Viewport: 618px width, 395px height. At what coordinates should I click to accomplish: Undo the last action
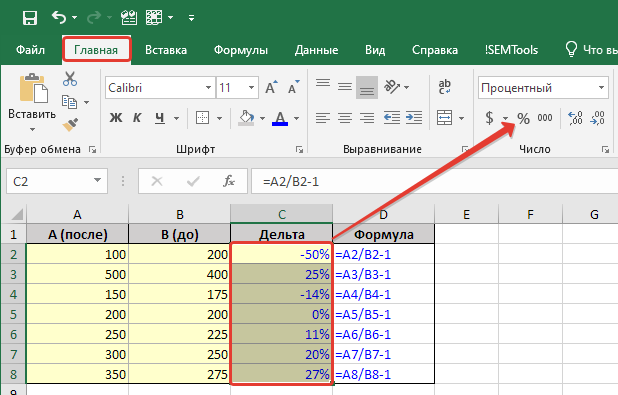(59, 17)
